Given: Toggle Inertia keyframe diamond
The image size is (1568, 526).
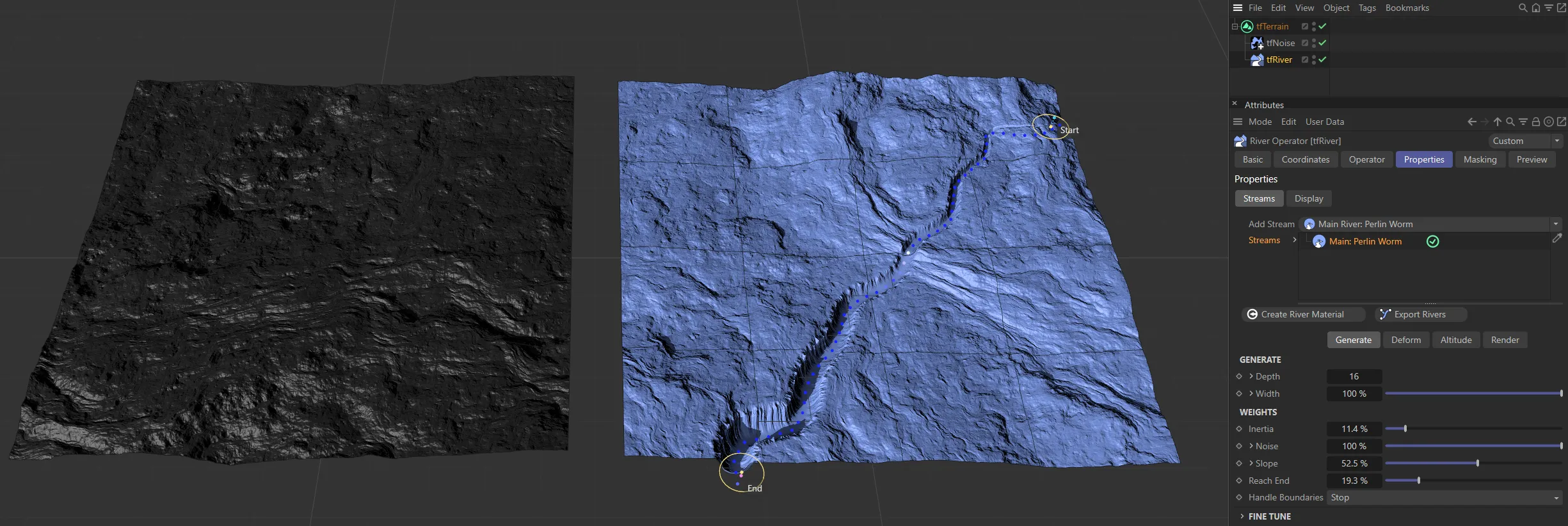Looking at the screenshot, I should click(1239, 429).
